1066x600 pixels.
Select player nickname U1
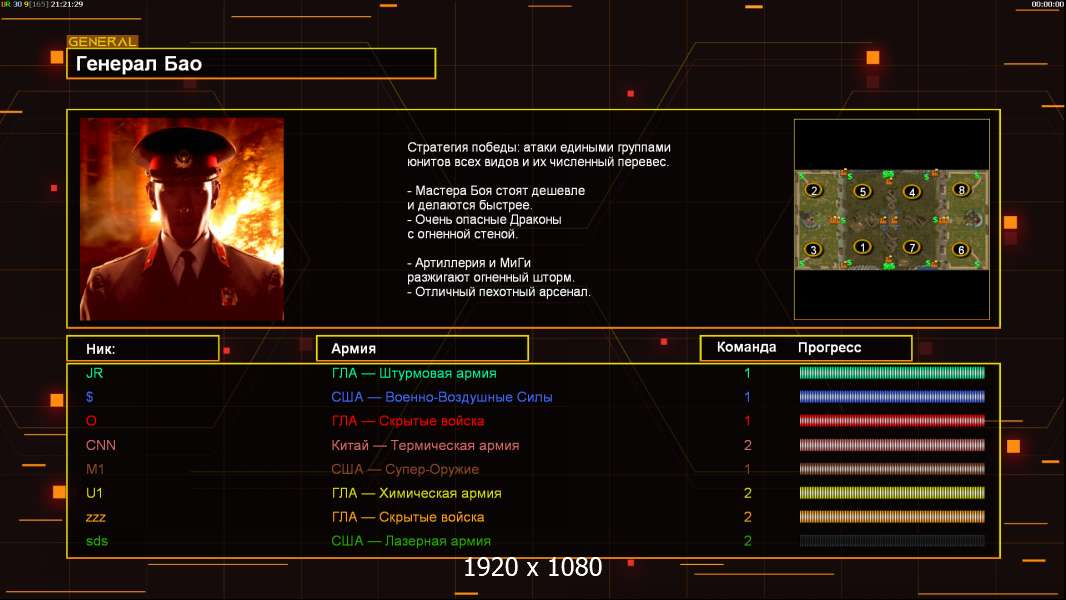(x=94, y=493)
